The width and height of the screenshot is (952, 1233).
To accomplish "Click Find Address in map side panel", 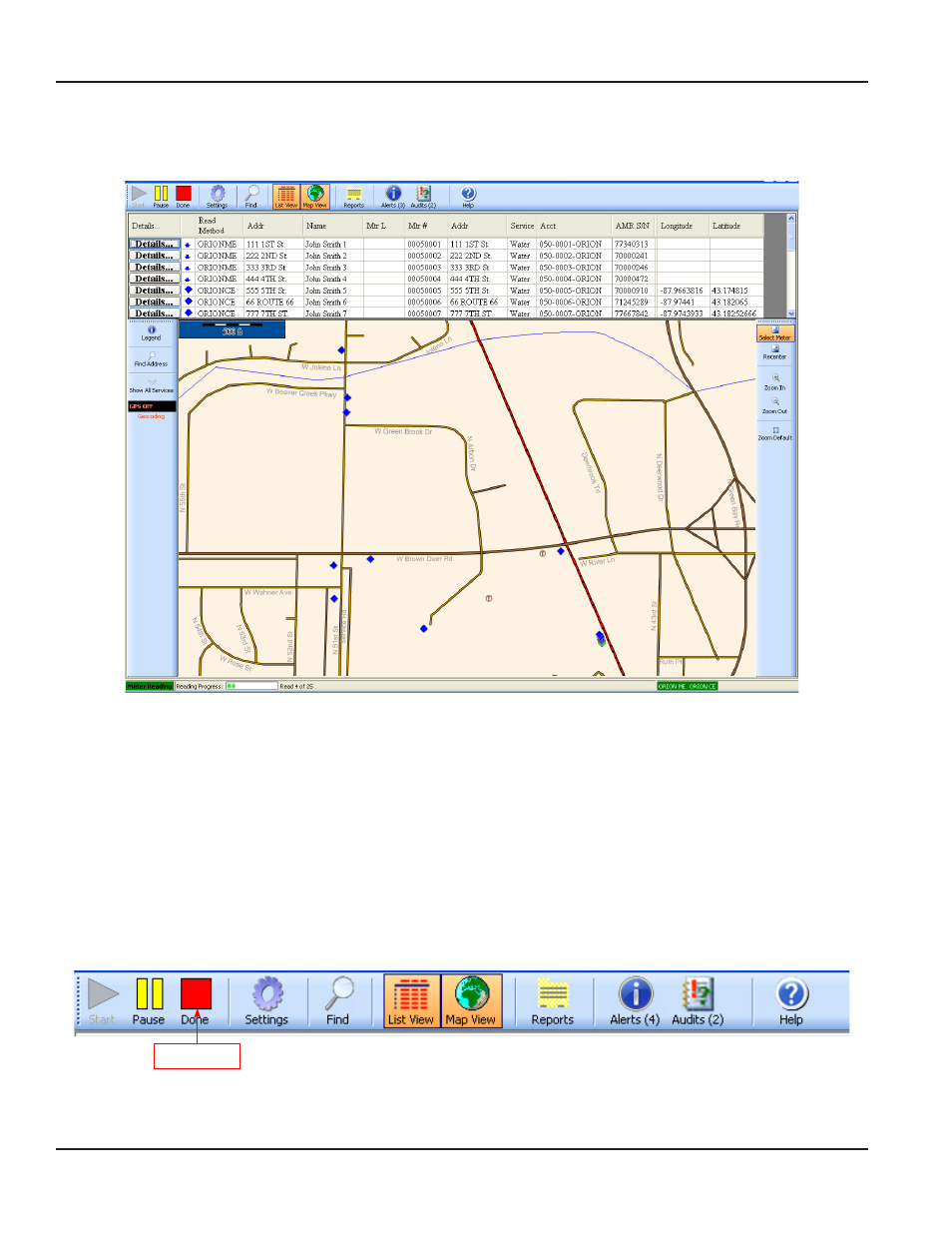I will [x=152, y=359].
